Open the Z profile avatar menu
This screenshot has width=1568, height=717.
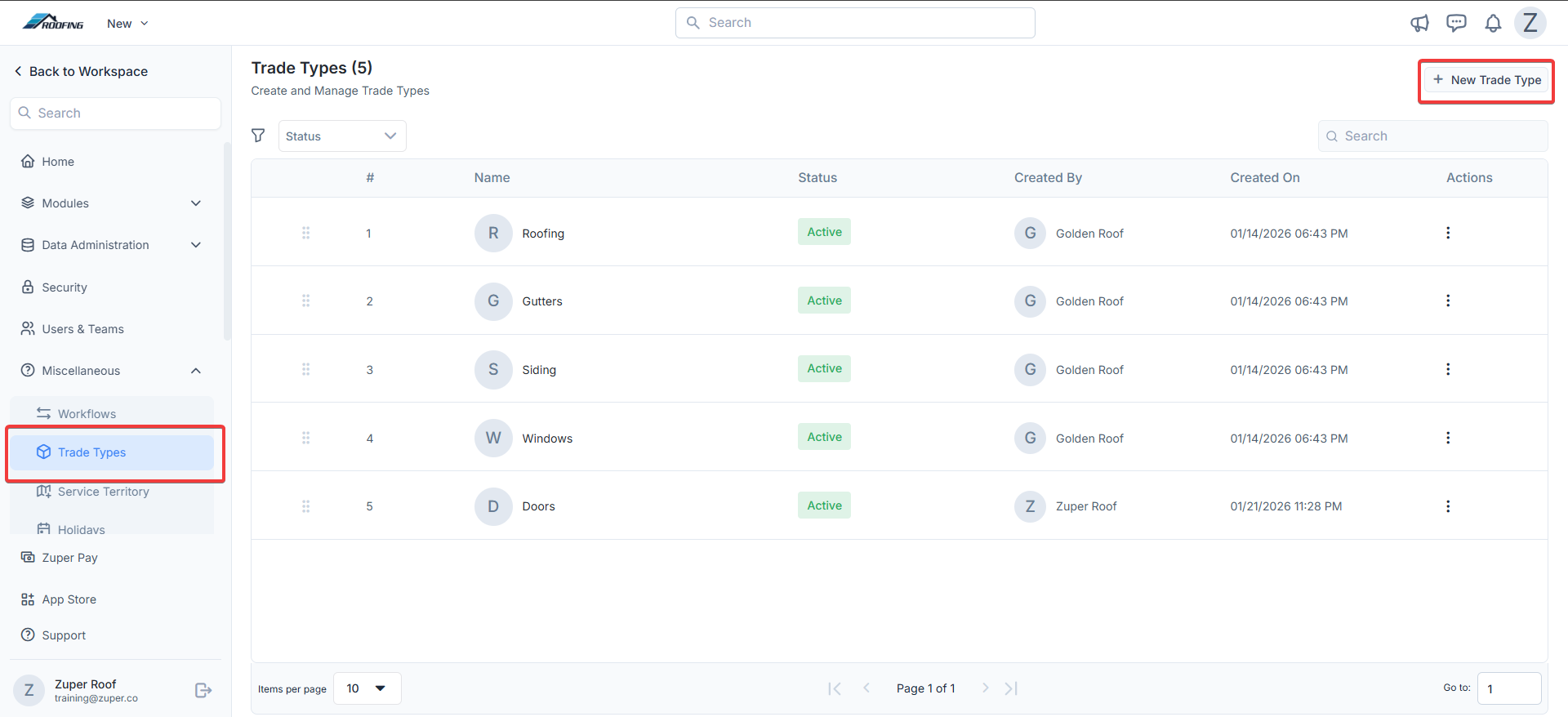(x=1530, y=23)
